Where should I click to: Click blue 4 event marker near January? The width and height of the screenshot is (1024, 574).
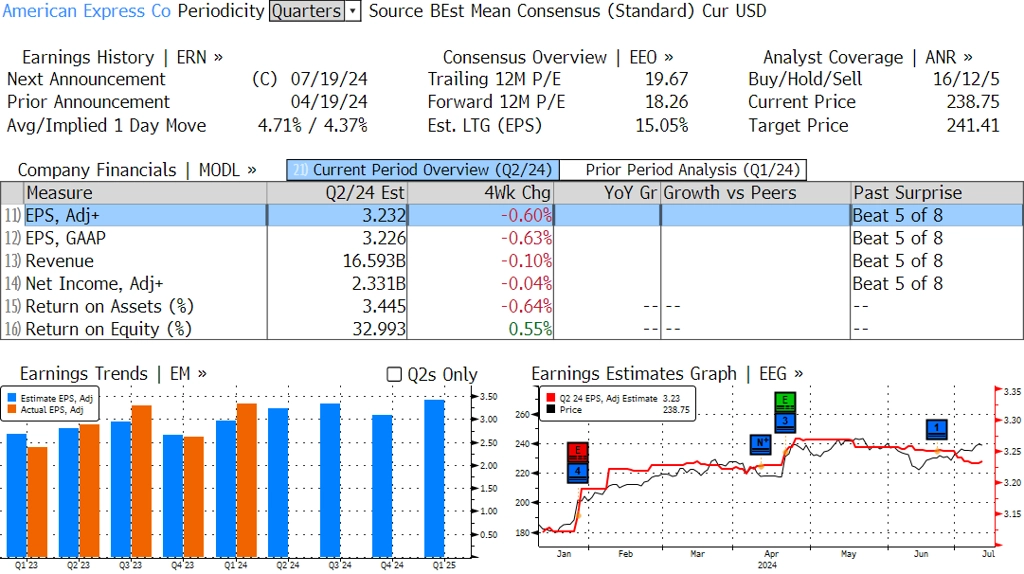coord(577,472)
